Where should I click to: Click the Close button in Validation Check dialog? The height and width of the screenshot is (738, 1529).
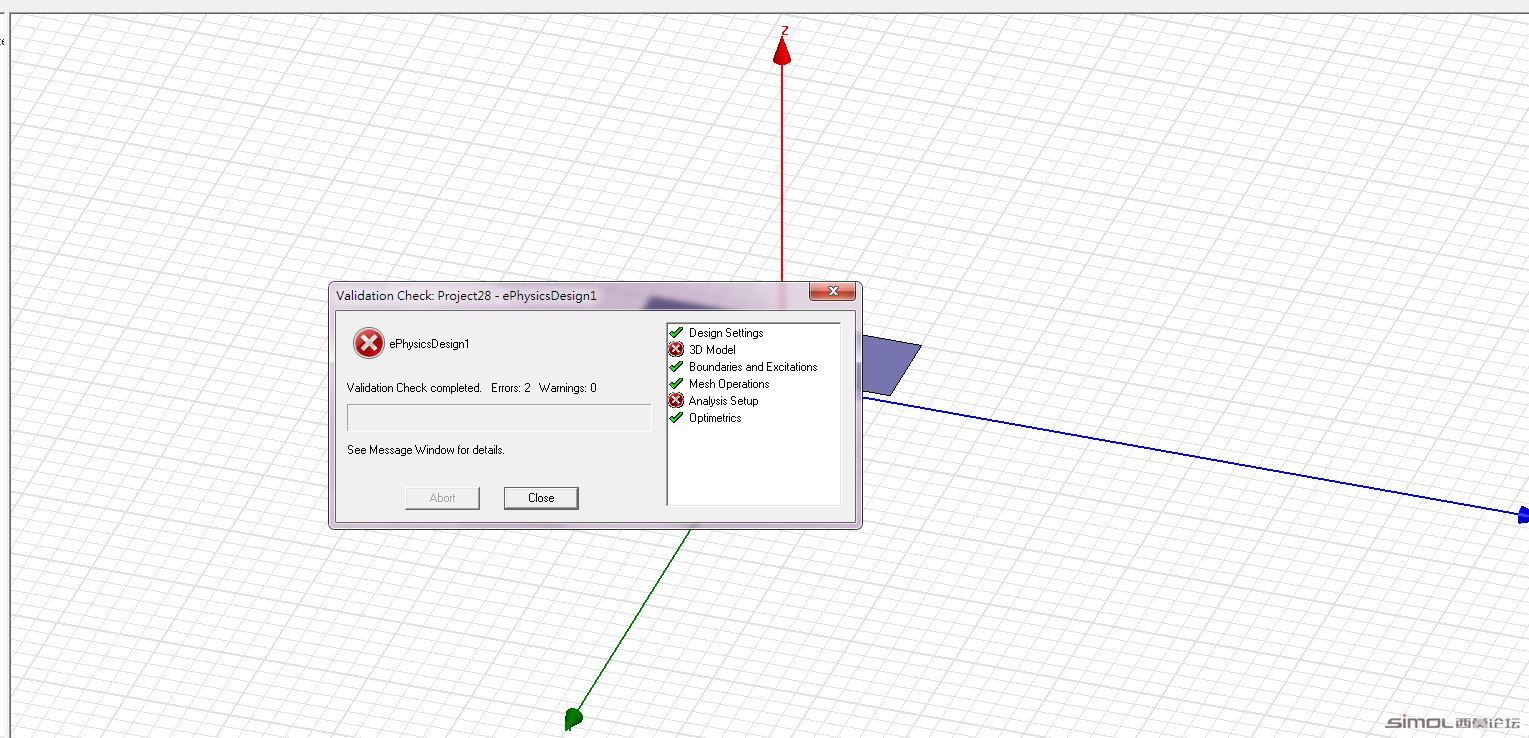[541, 498]
